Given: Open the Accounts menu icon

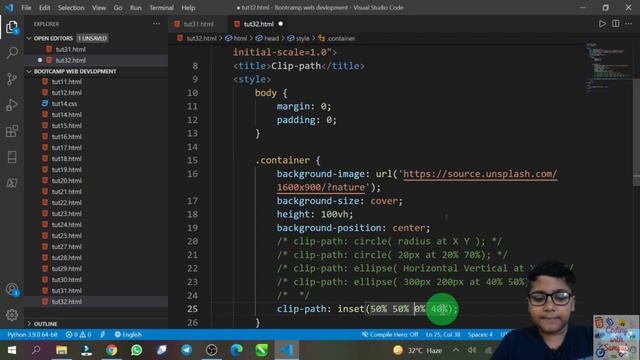Looking at the screenshot, I should pos(12,289).
